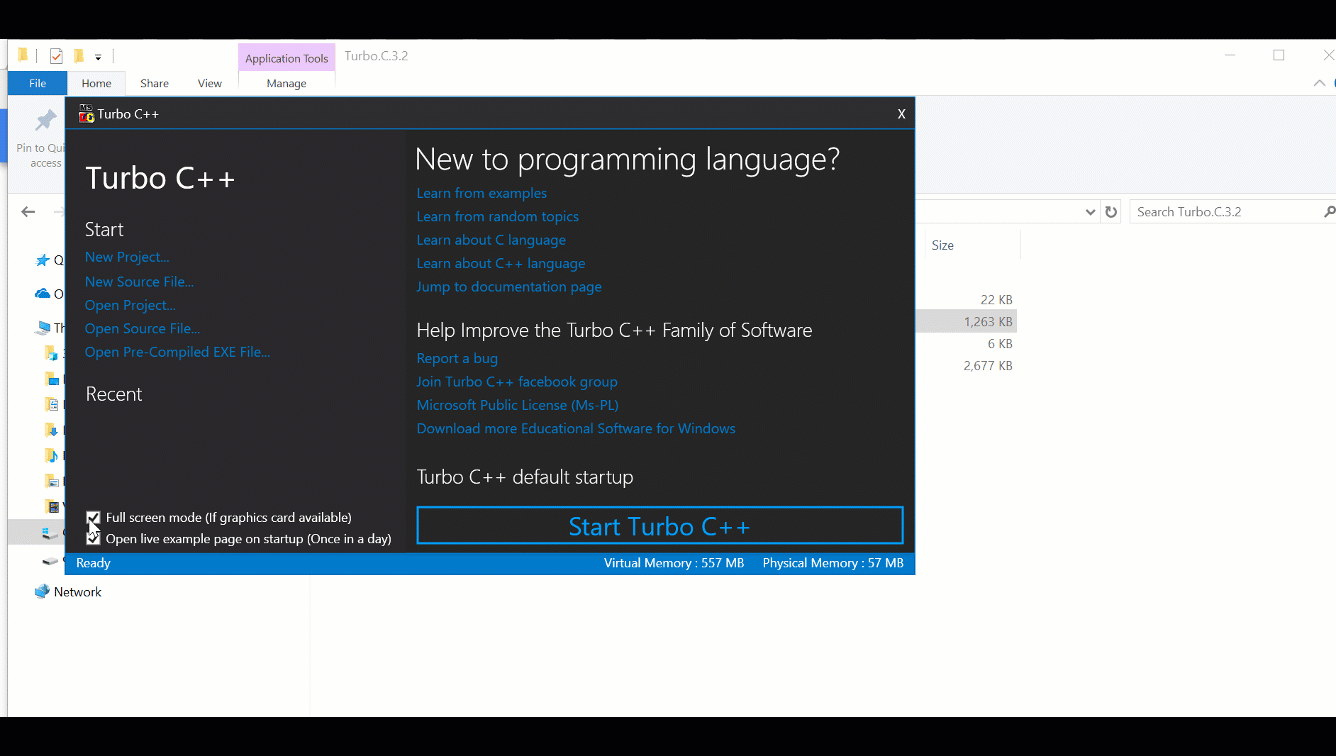Image resolution: width=1336 pixels, height=756 pixels.
Task: Click the Properties checkmark icon in title bar
Action: click(56, 56)
